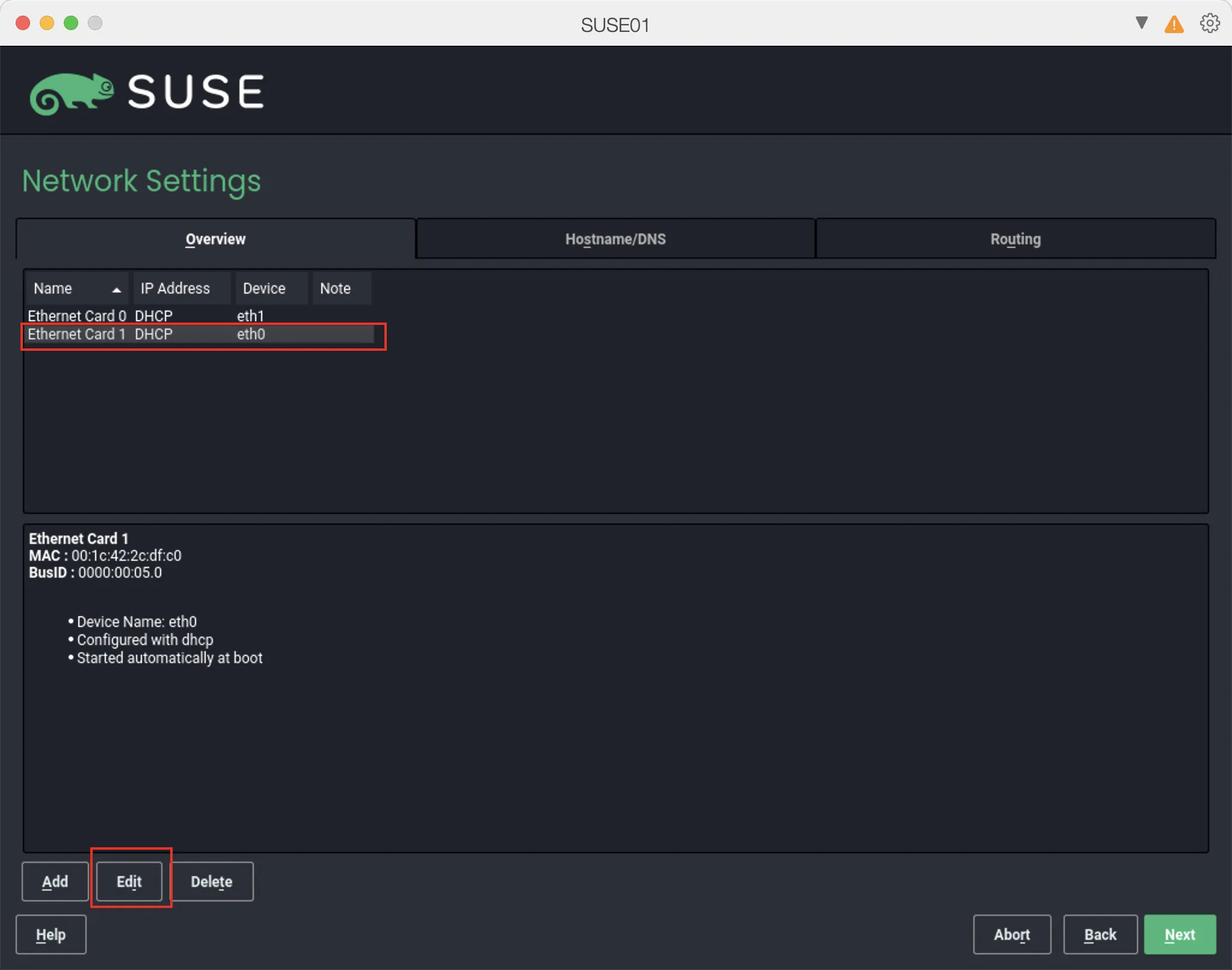Proceed by clicking Next
The image size is (1232, 970).
[1178, 934]
